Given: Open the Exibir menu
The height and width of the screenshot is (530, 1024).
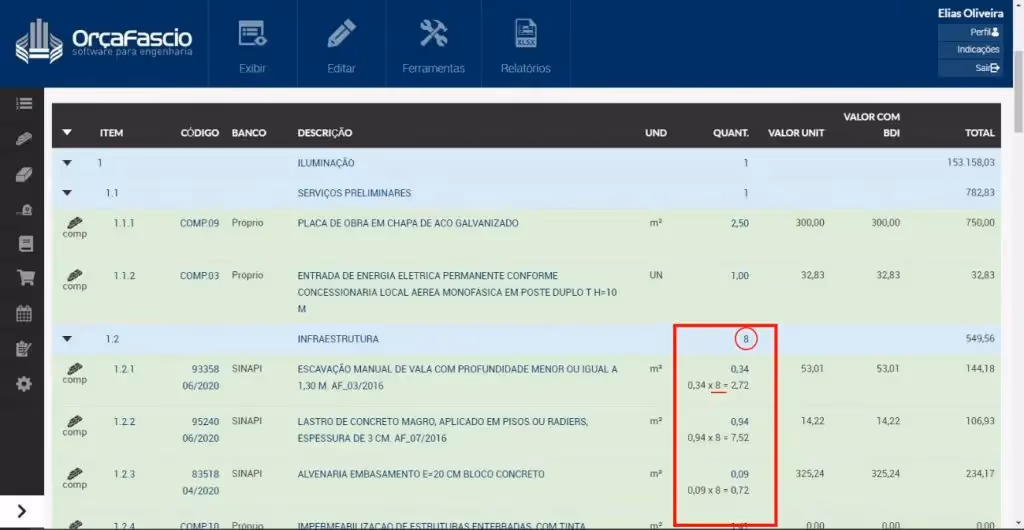Looking at the screenshot, I should [253, 44].
